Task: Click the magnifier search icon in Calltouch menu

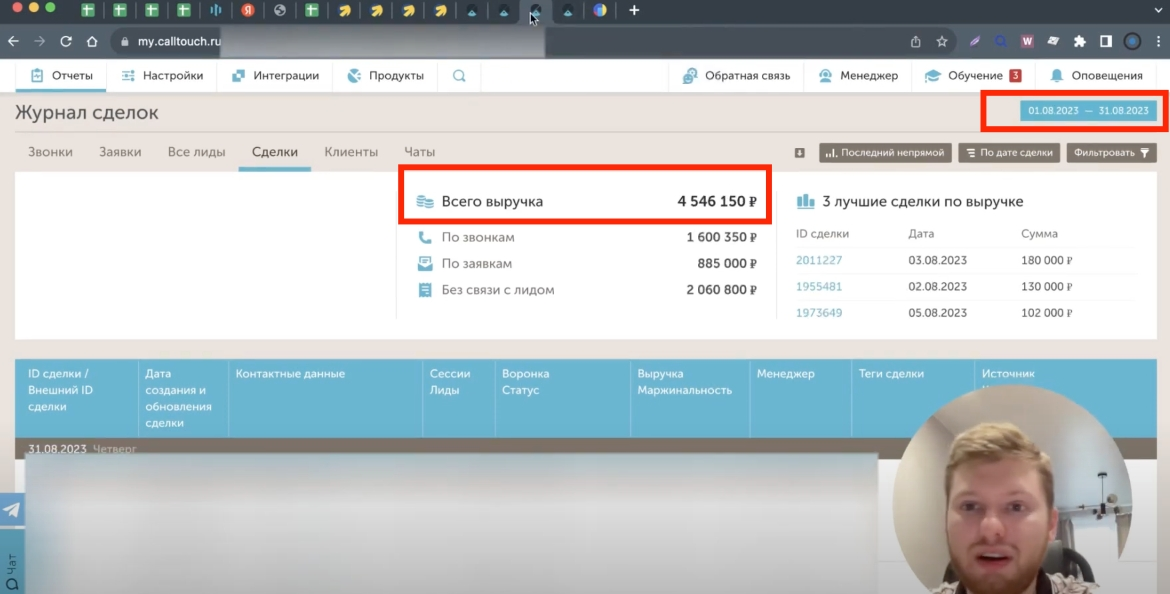Action: coord(459,75)
